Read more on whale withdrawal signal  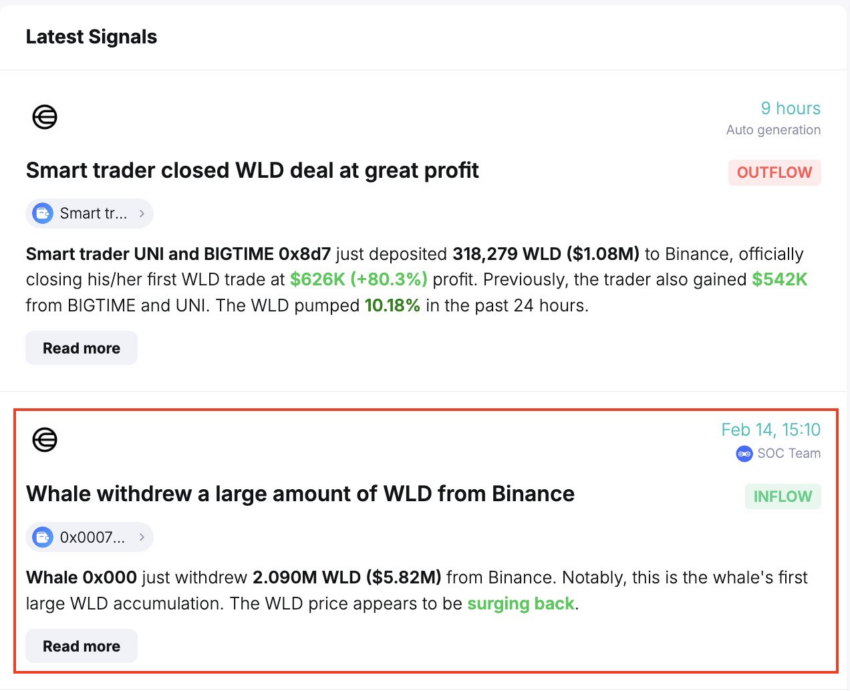pyautogui.click(x=81, y=646)
